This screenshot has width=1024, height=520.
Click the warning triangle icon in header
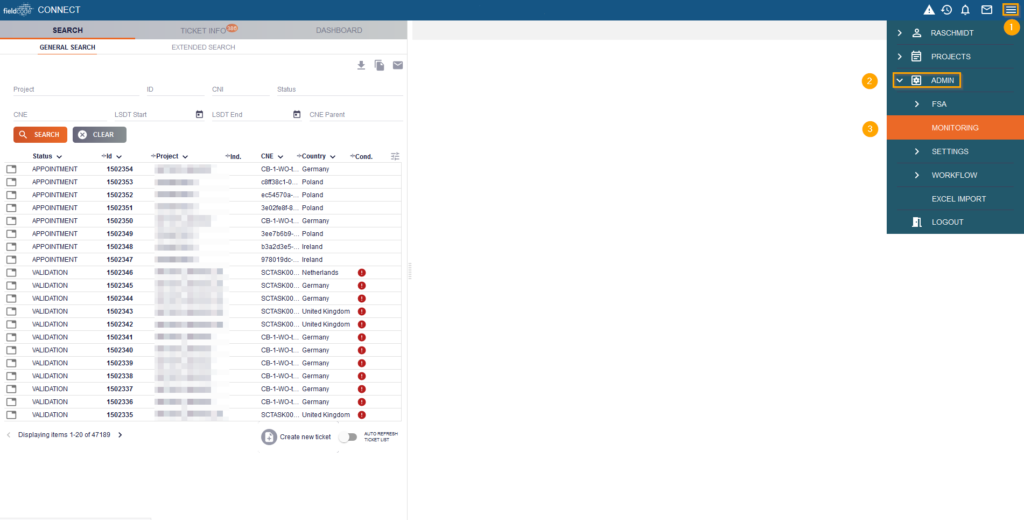point(929,10)
